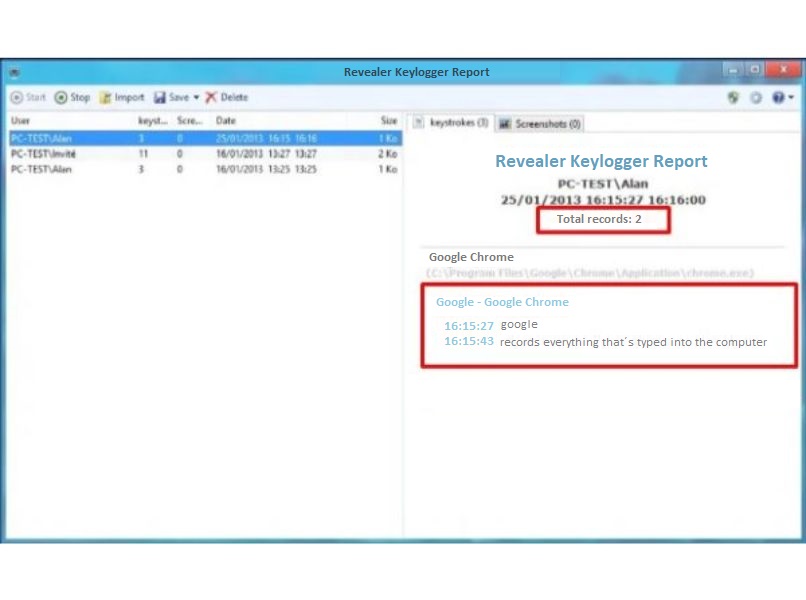Activate the Import icon on the toolbar
806x600 pixels.
click(107, 97)
